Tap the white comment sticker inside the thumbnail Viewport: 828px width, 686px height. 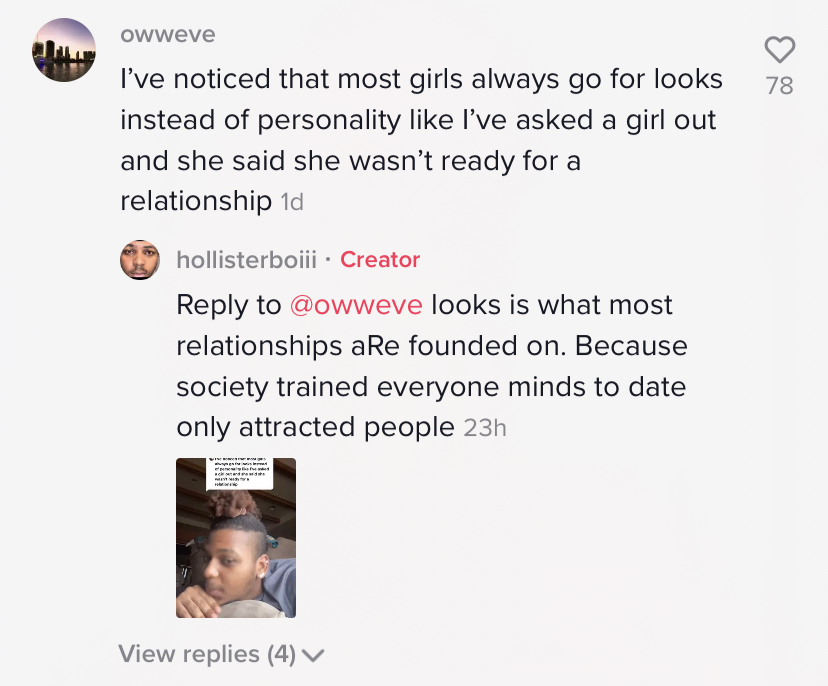[x=239, y=473]
